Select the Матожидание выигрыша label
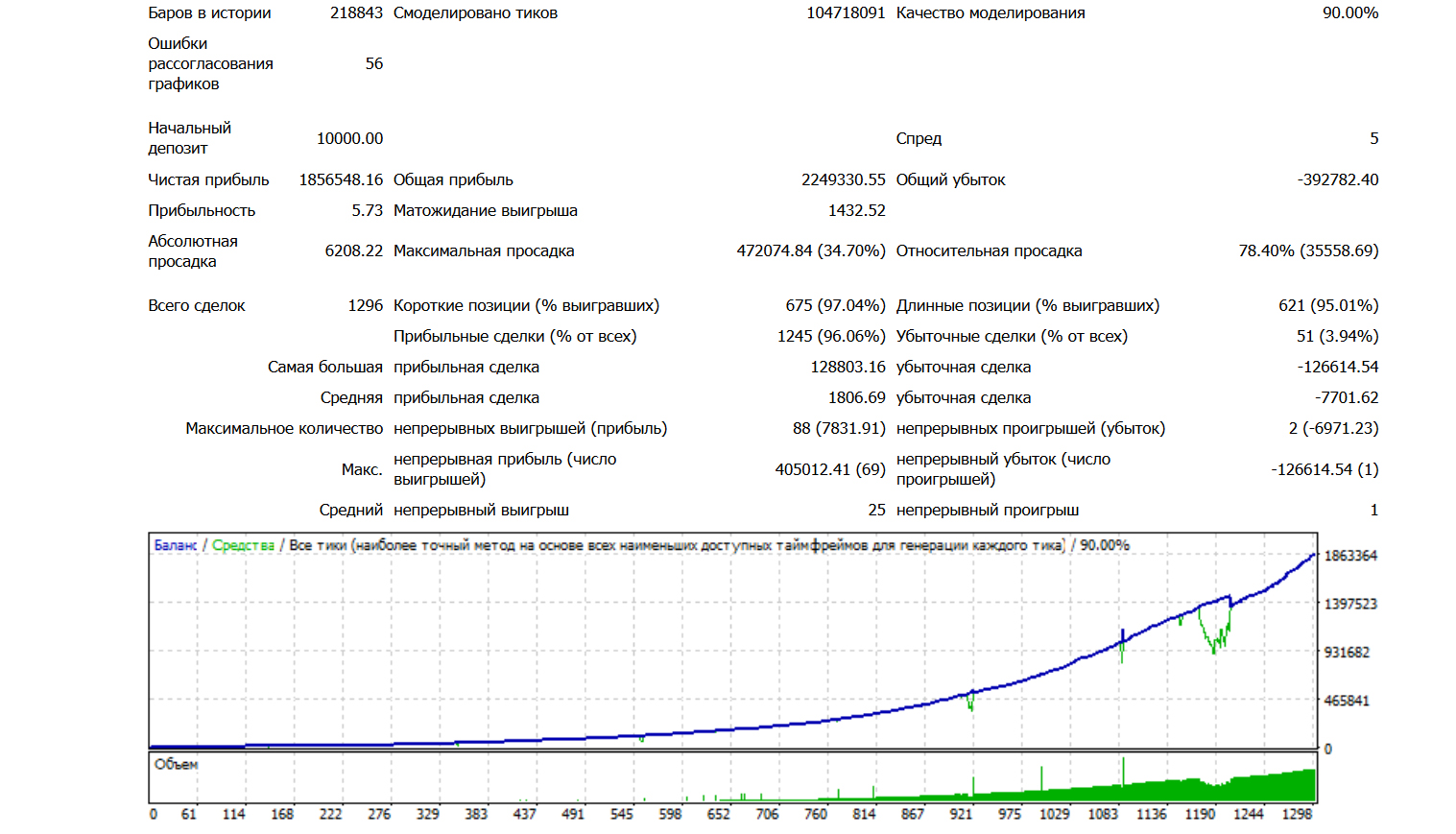Screen dimensions: 1456x834 [486, 210]
